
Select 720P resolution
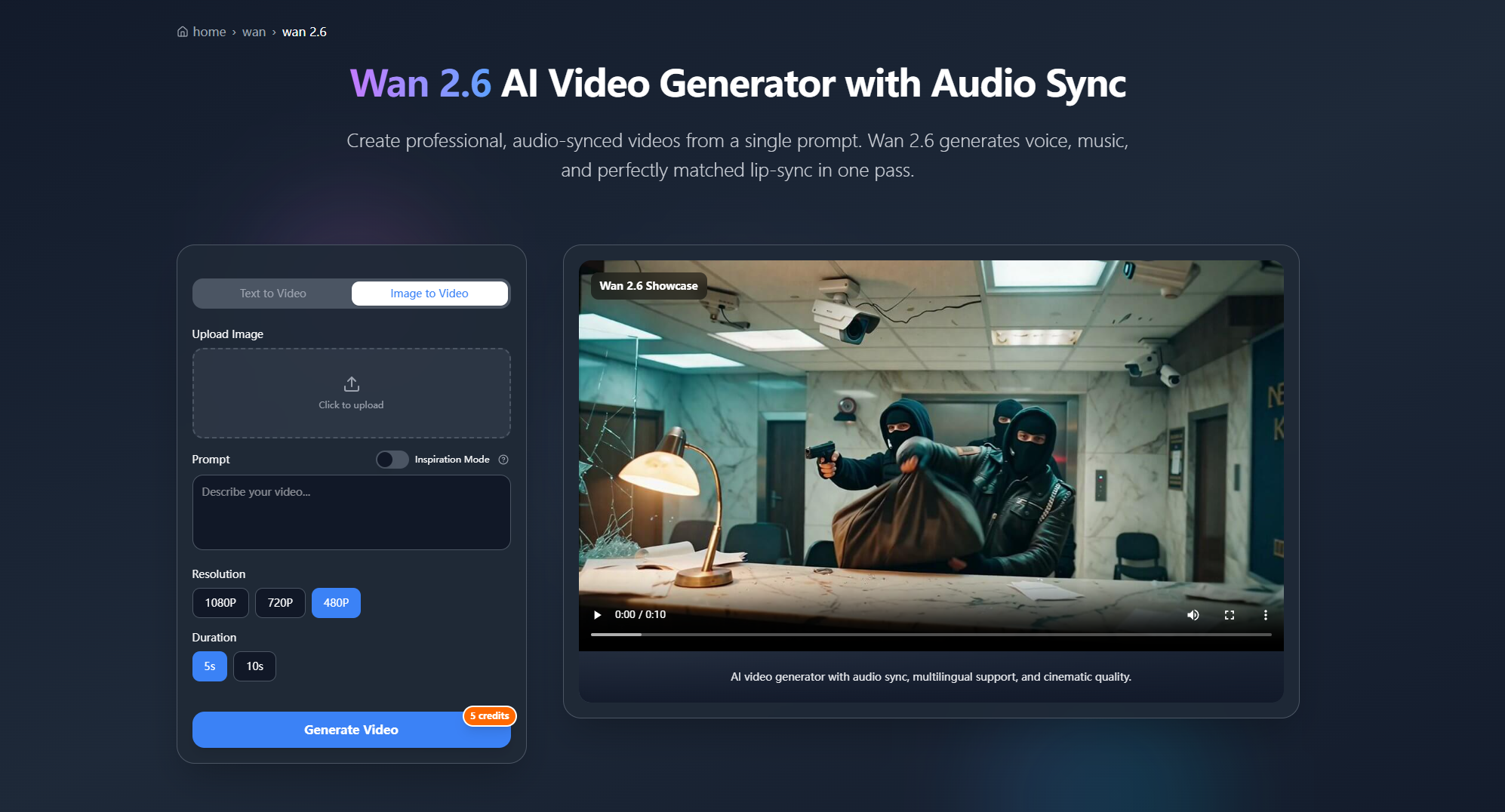(280, 602)
